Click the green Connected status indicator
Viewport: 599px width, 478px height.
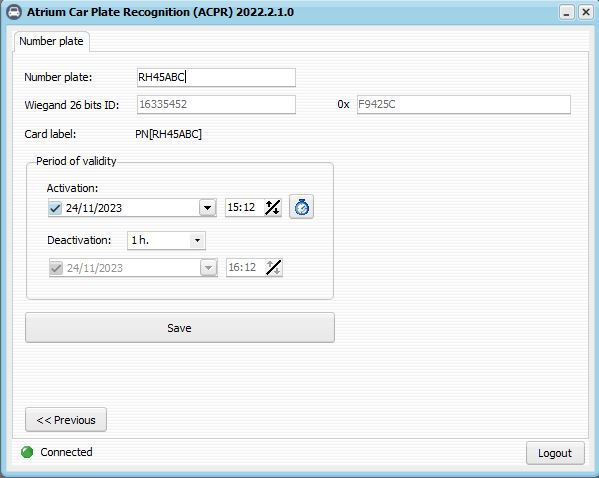(x=27, y=452)
